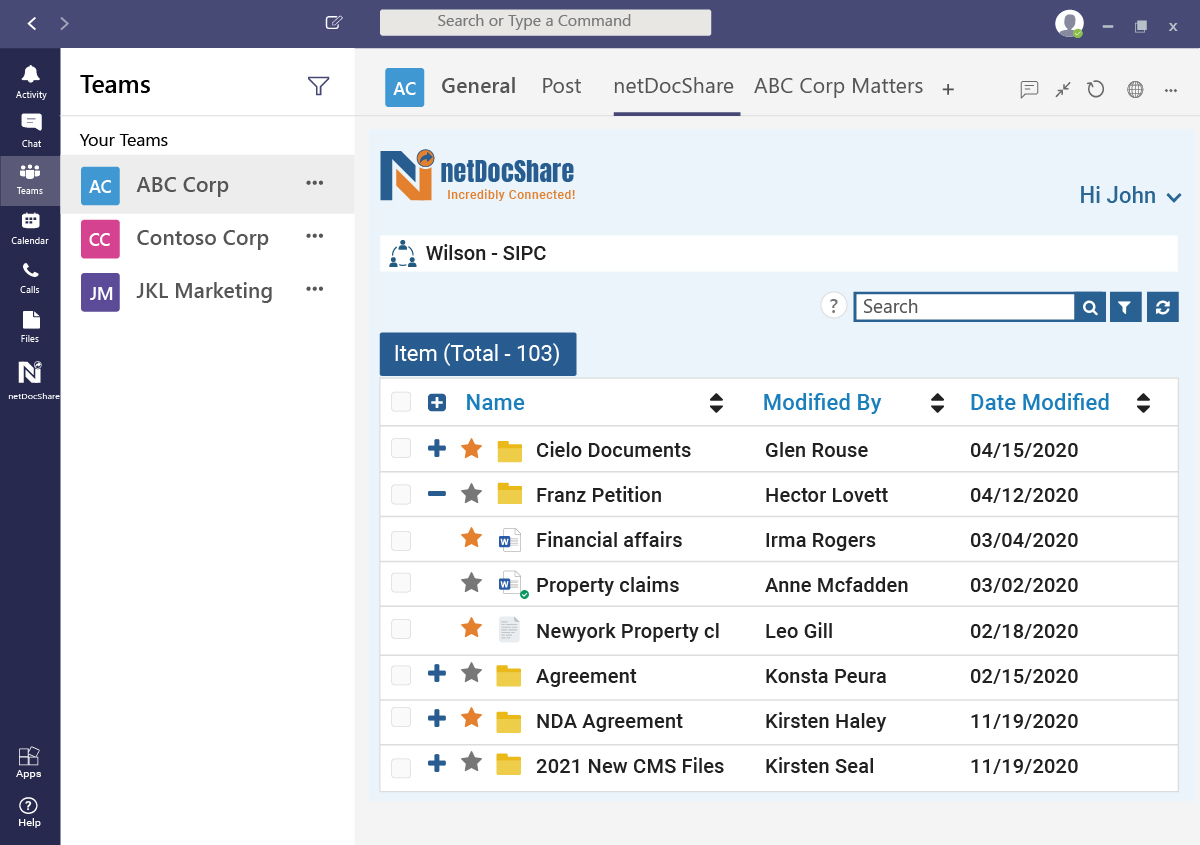Open Apps store in the sidebar
This screenshot has height=845, width=1200.
click(x=29, y=762)
